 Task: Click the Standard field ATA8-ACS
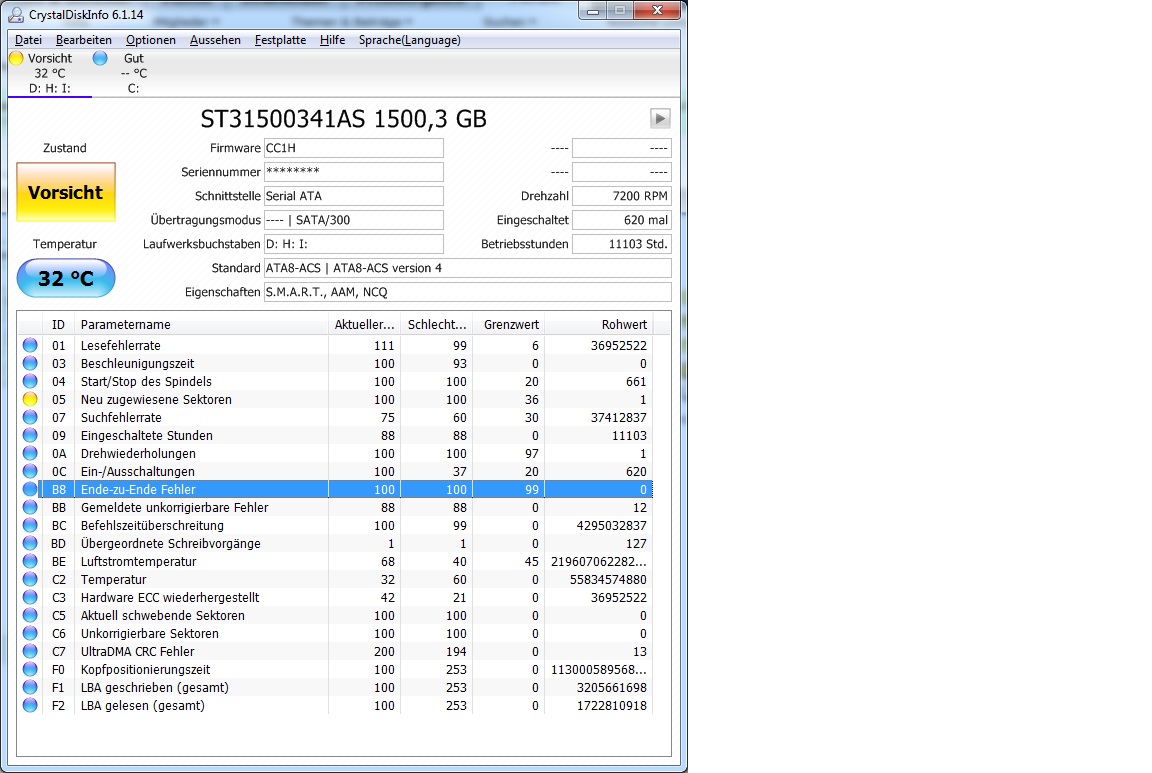(x=468, y=268)
